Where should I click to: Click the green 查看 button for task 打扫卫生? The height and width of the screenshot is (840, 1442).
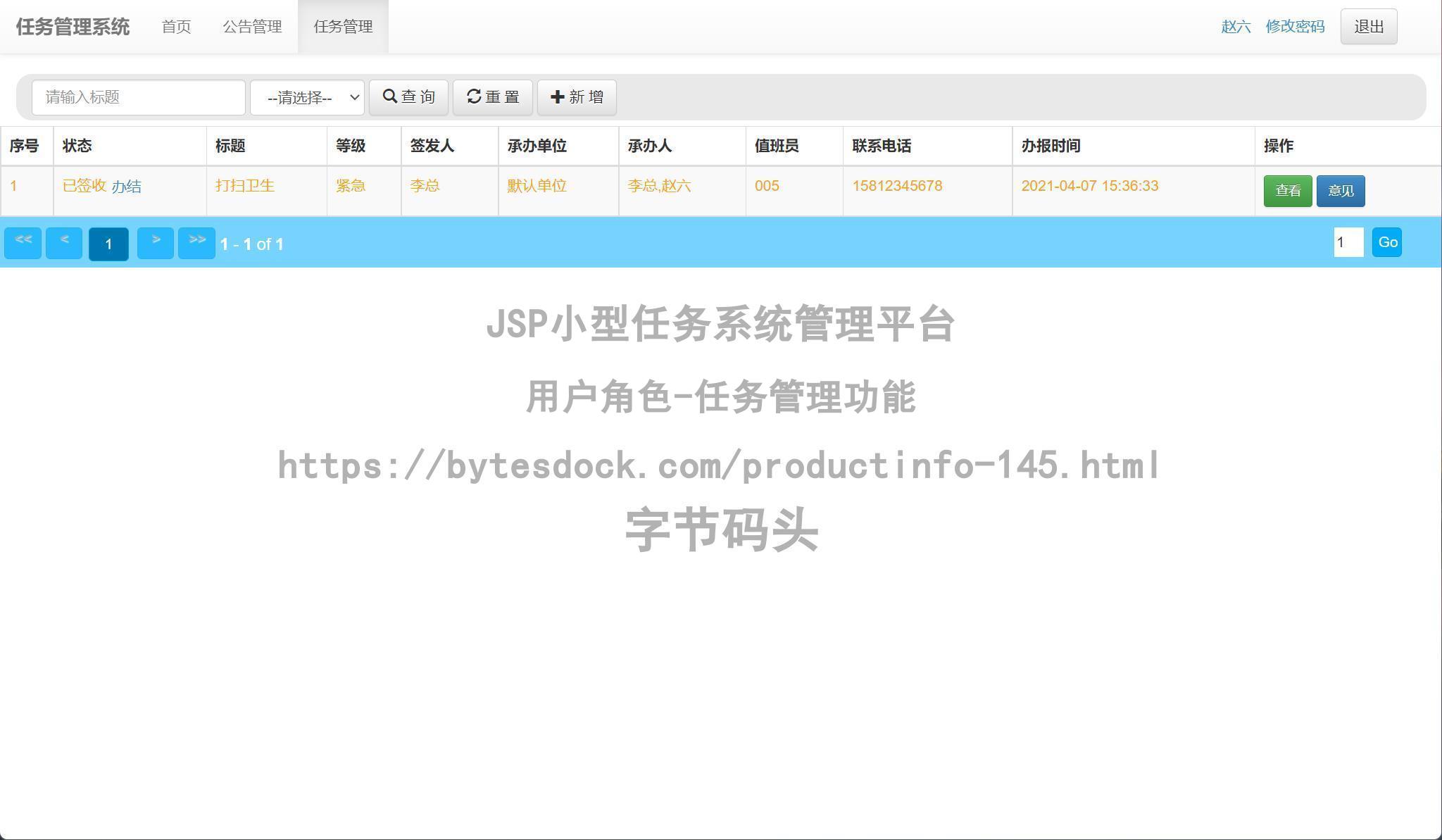click(x=1289, y=190)
